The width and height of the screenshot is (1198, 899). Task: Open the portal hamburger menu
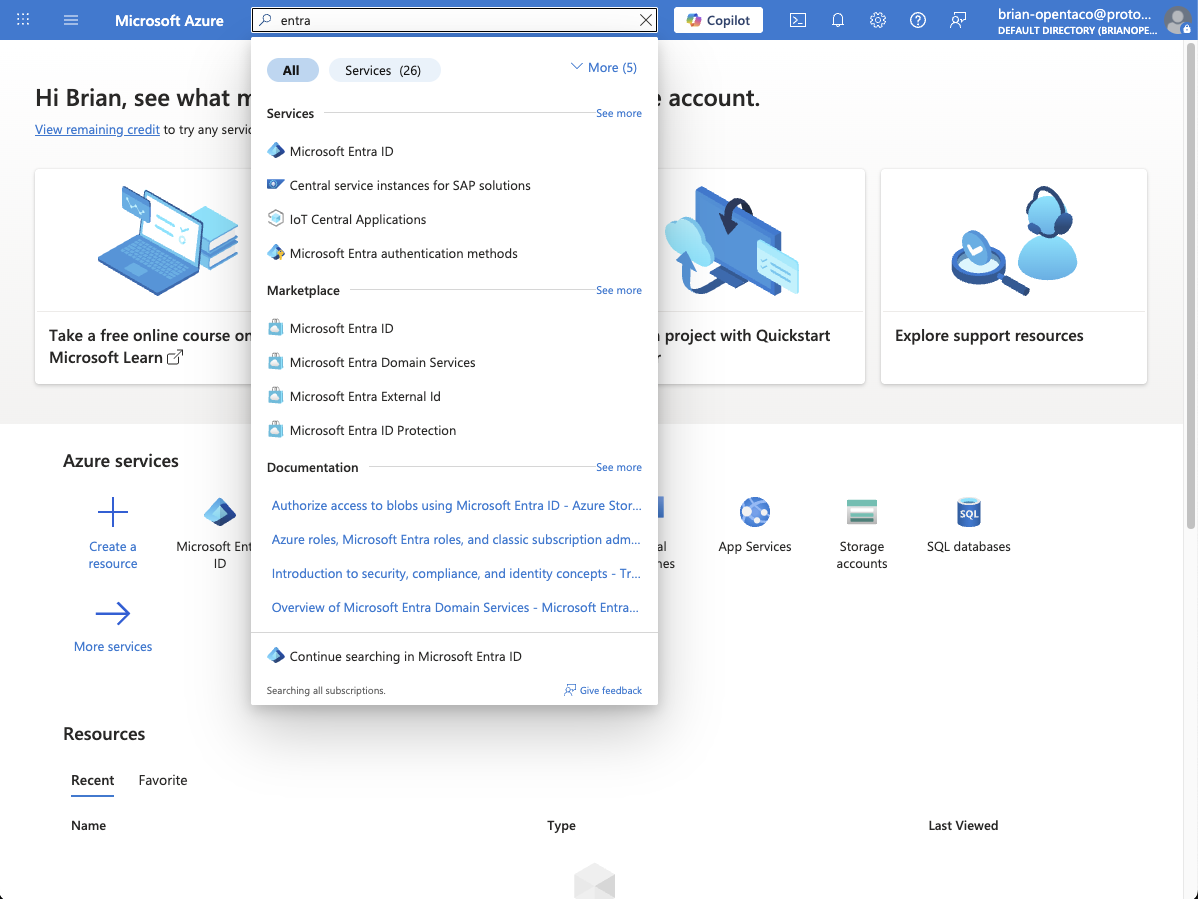pyautogui.click(x=71, y=20)
